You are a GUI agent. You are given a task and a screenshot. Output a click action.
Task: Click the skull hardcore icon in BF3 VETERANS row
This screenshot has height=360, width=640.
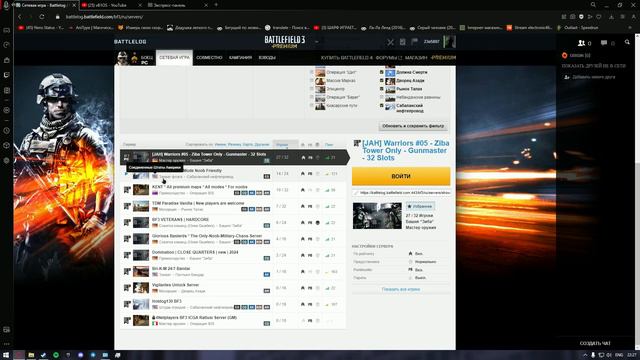click(318, 223)
